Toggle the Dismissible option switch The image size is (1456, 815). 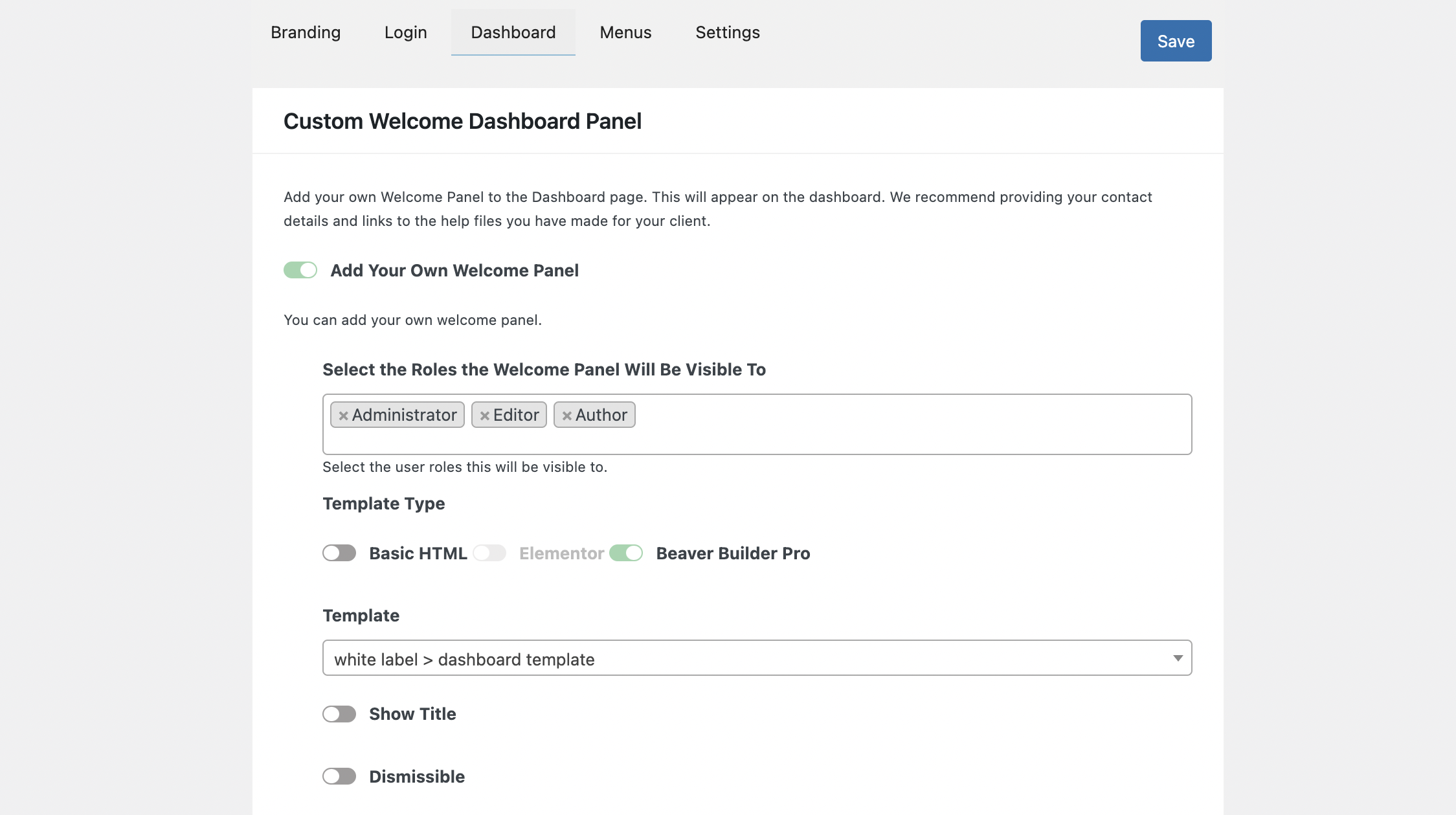[x=339, y=776]
